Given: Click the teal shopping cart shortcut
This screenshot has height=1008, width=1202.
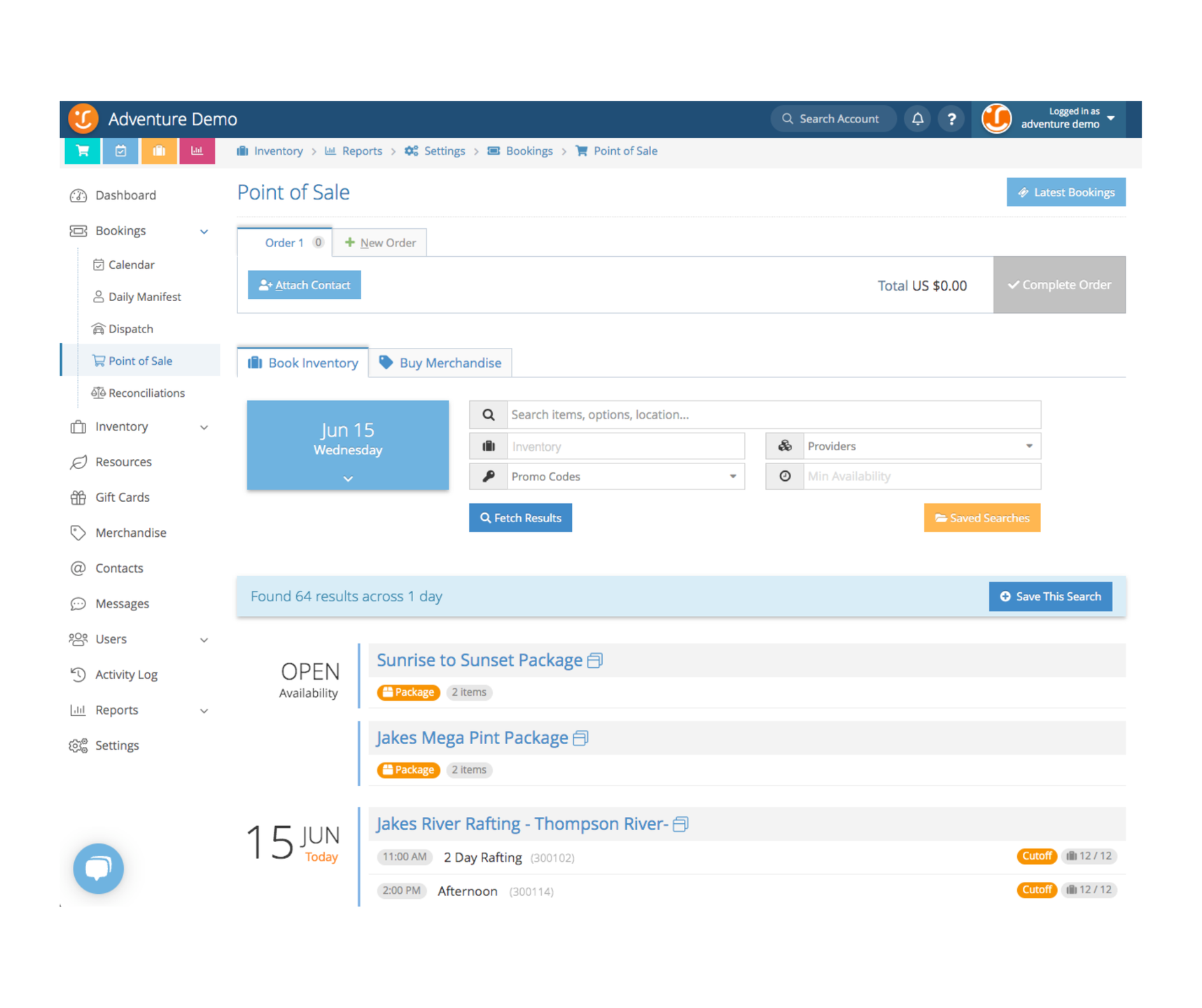Looking at the screenshot, I should click(83, 151).
